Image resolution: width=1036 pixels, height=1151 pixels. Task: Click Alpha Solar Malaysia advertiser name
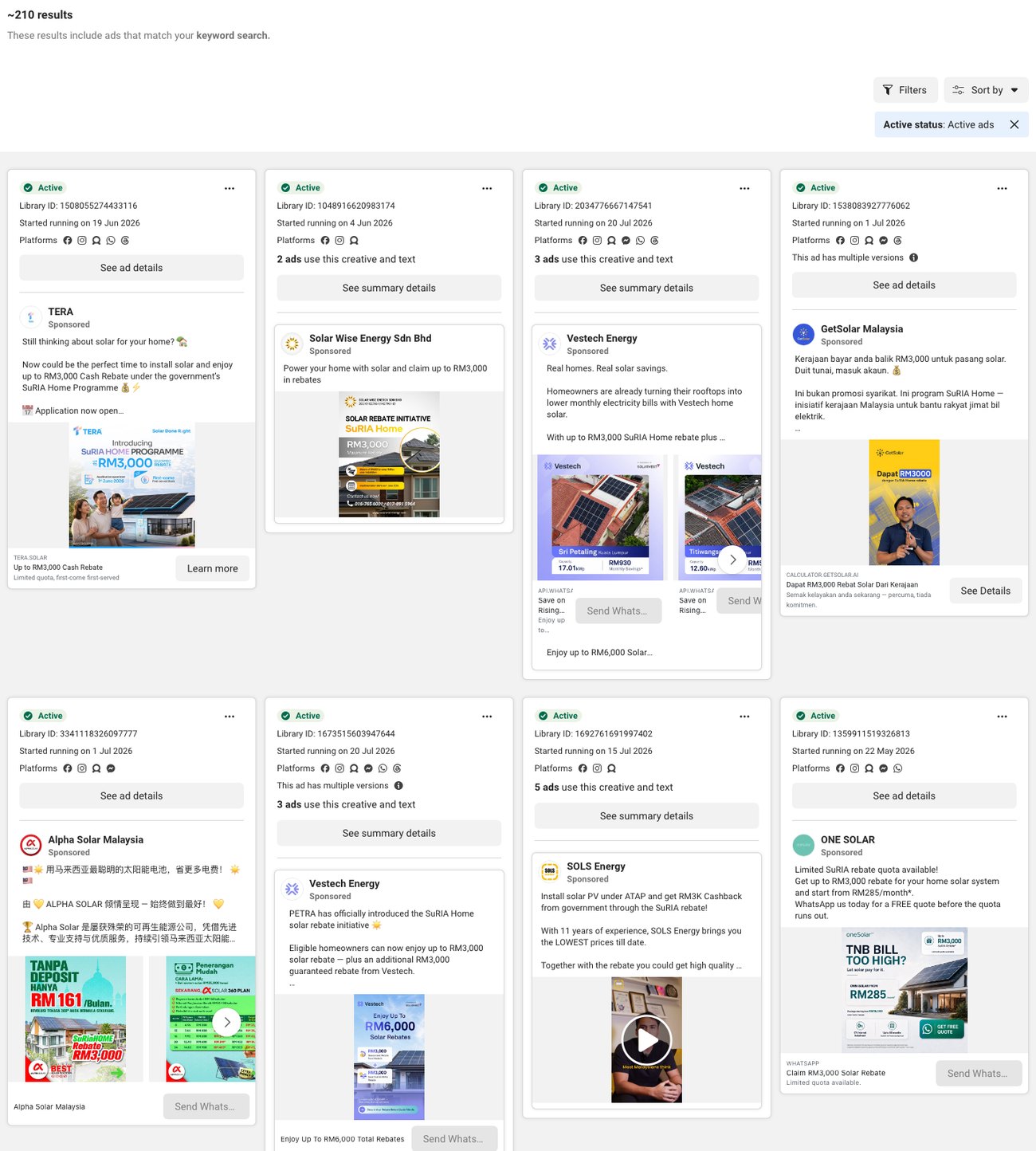coord(96,839)
